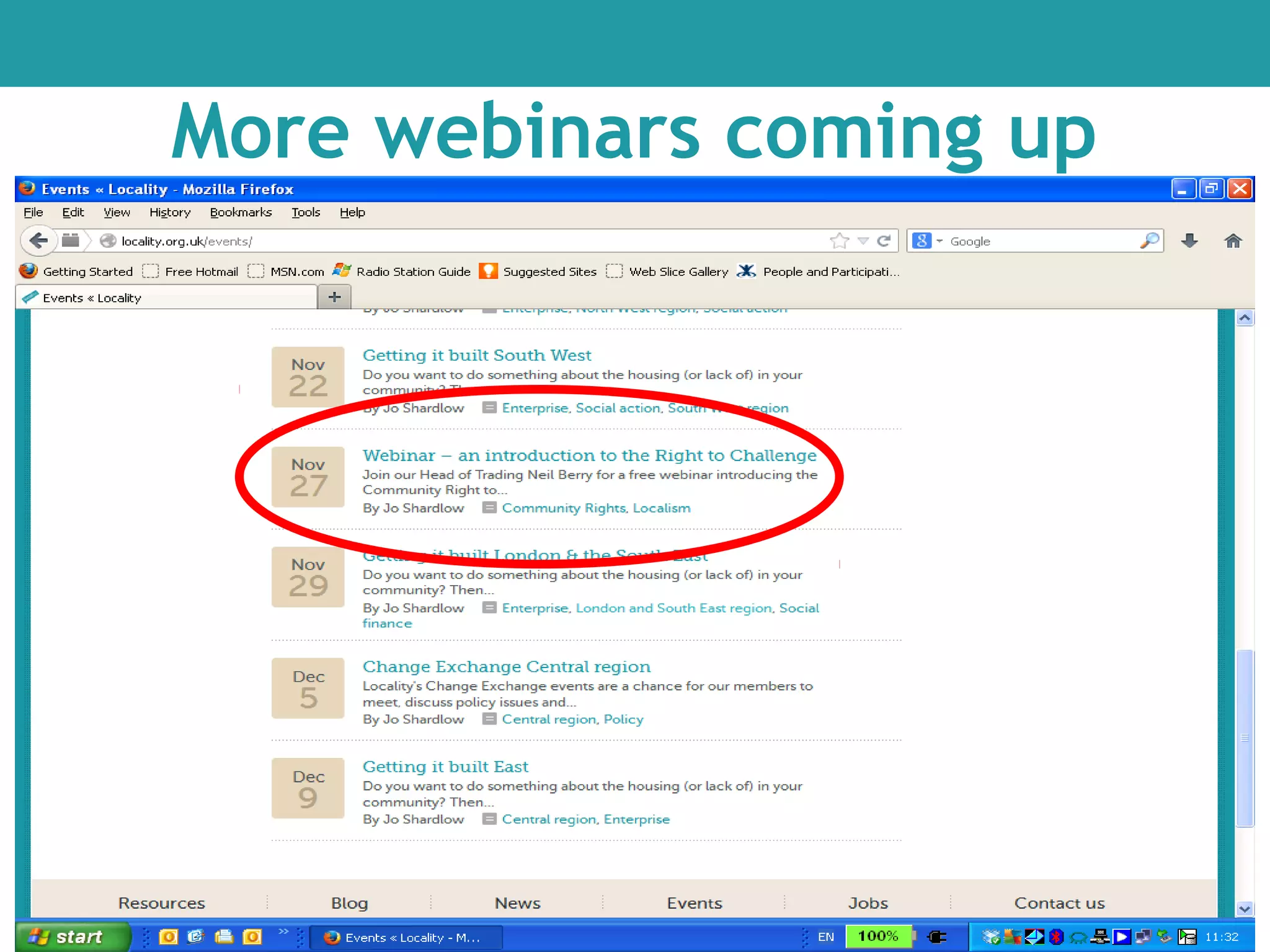Click the Nov 22 date badge
This screenshot has width=1270, height=952.
pyautogui.click(x=308, y=377)
